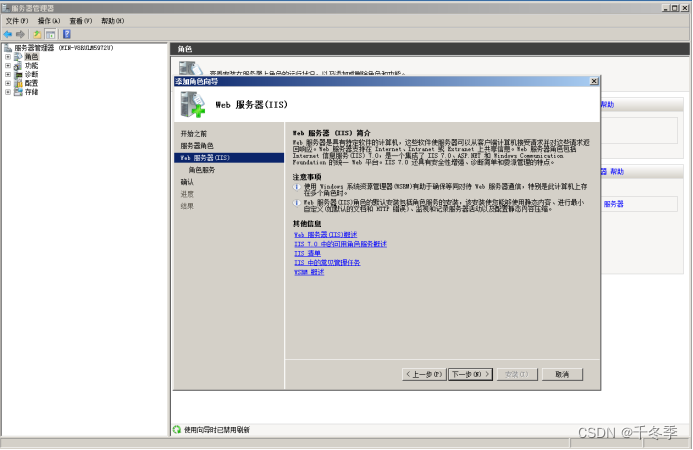Open the 文件(F) menu
The image size is (693, 450).
tap(17, 21)
